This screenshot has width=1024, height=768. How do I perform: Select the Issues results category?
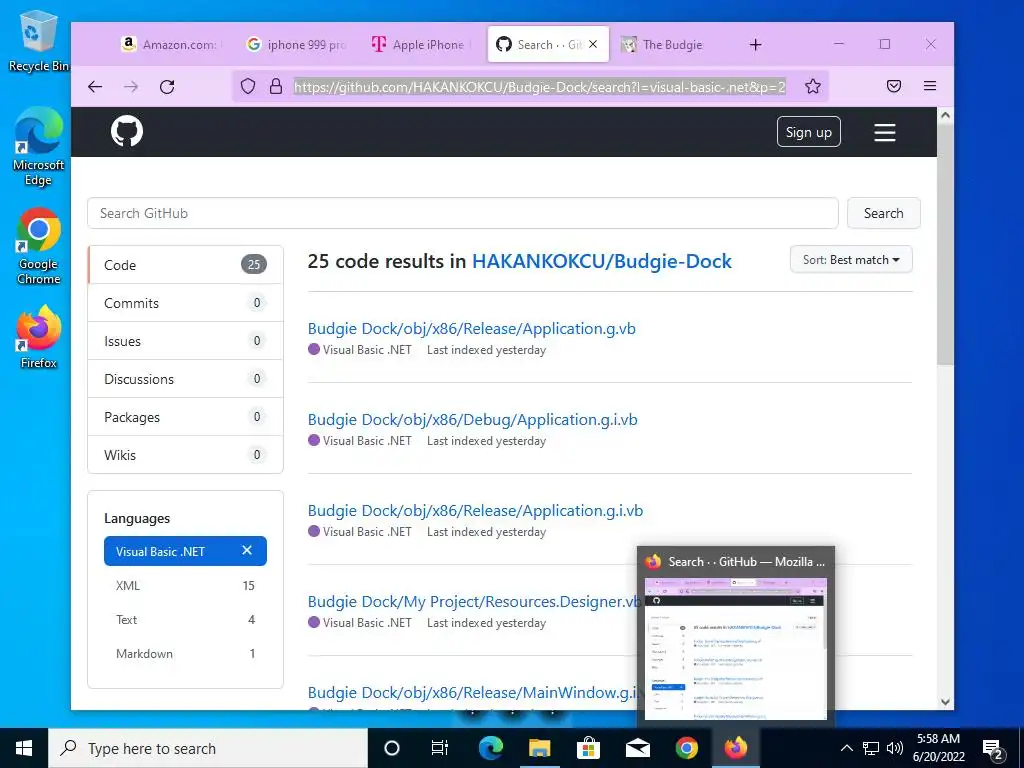pos(185,341)
